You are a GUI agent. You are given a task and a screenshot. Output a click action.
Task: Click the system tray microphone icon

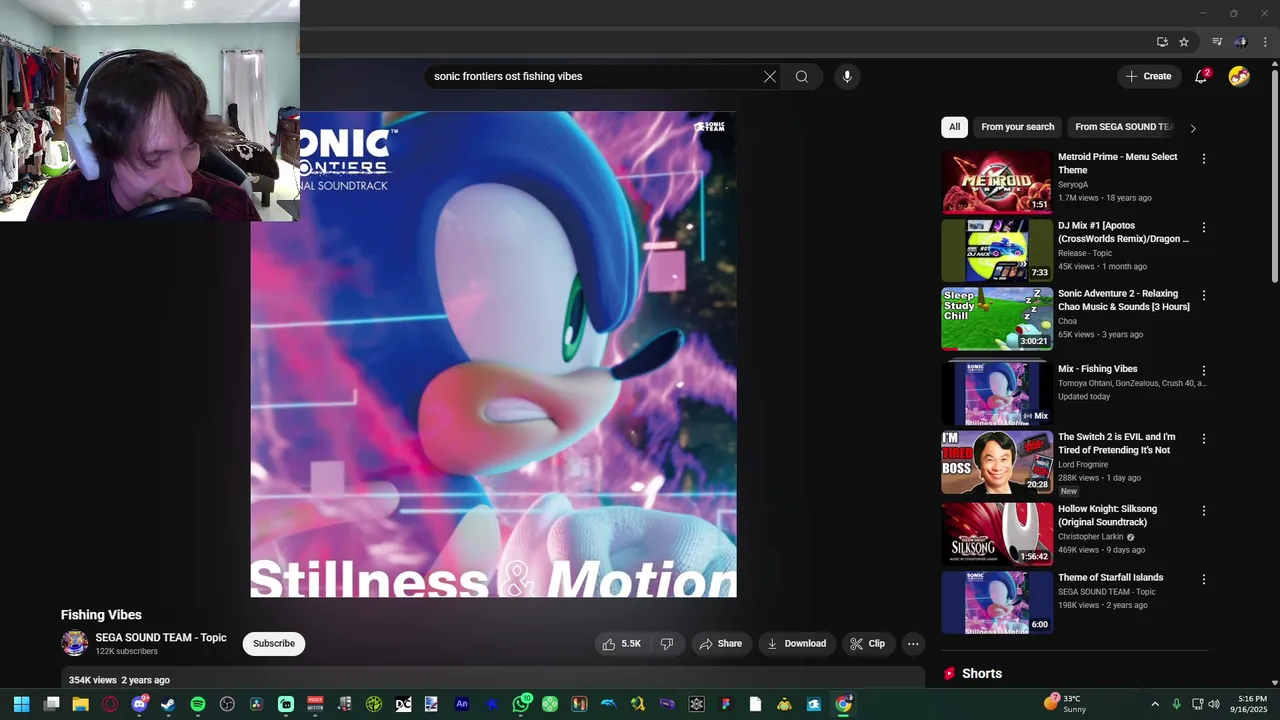1177,704
